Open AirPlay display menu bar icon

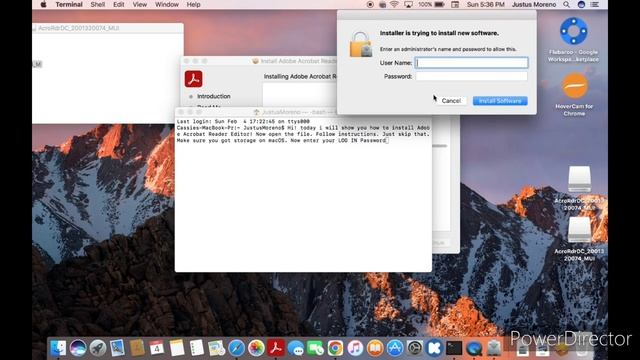click(408, 4)
